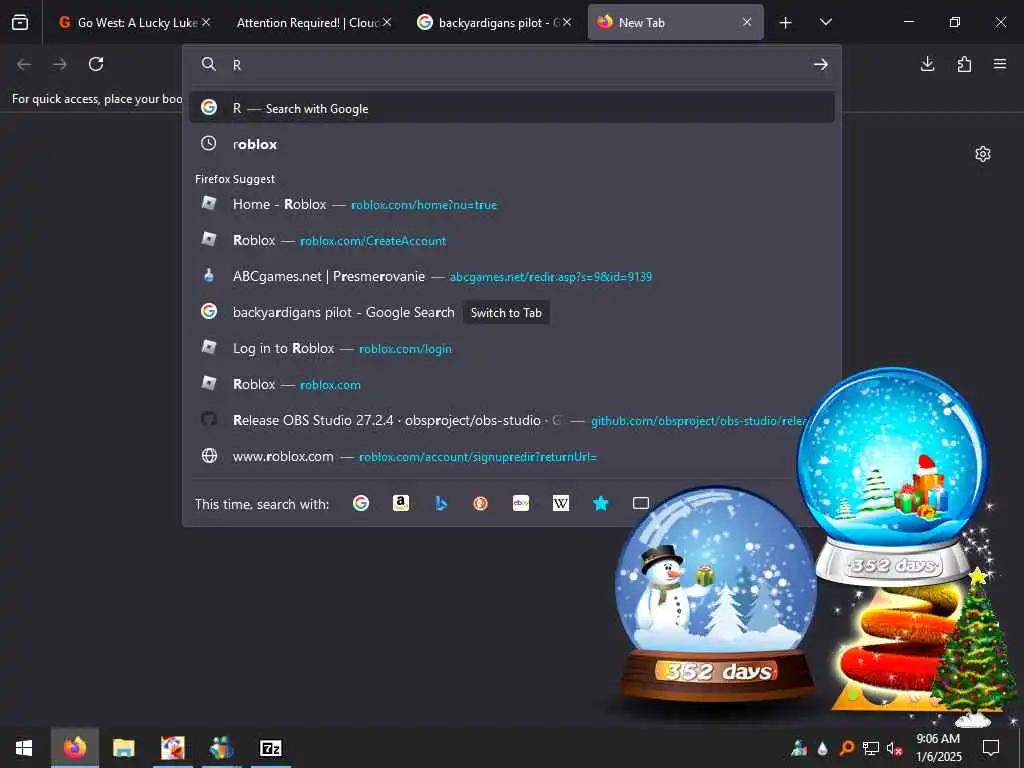Search open tabs with tab icon
The height and width of the screenshot is (768, 1024).
coord(641,503)
